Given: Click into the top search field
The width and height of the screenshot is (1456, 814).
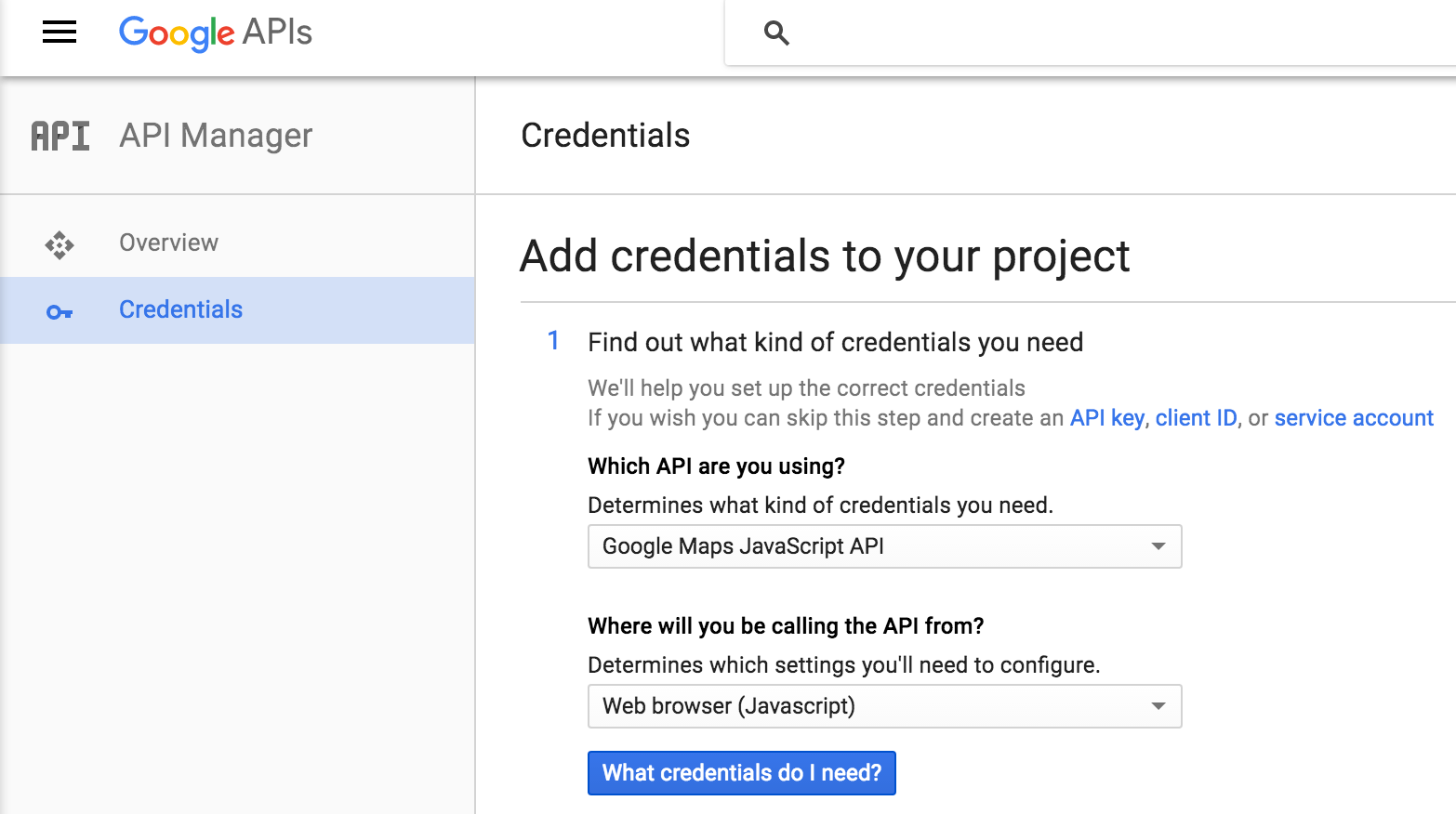Looking at the screenshot, I should click(1116, 33).
